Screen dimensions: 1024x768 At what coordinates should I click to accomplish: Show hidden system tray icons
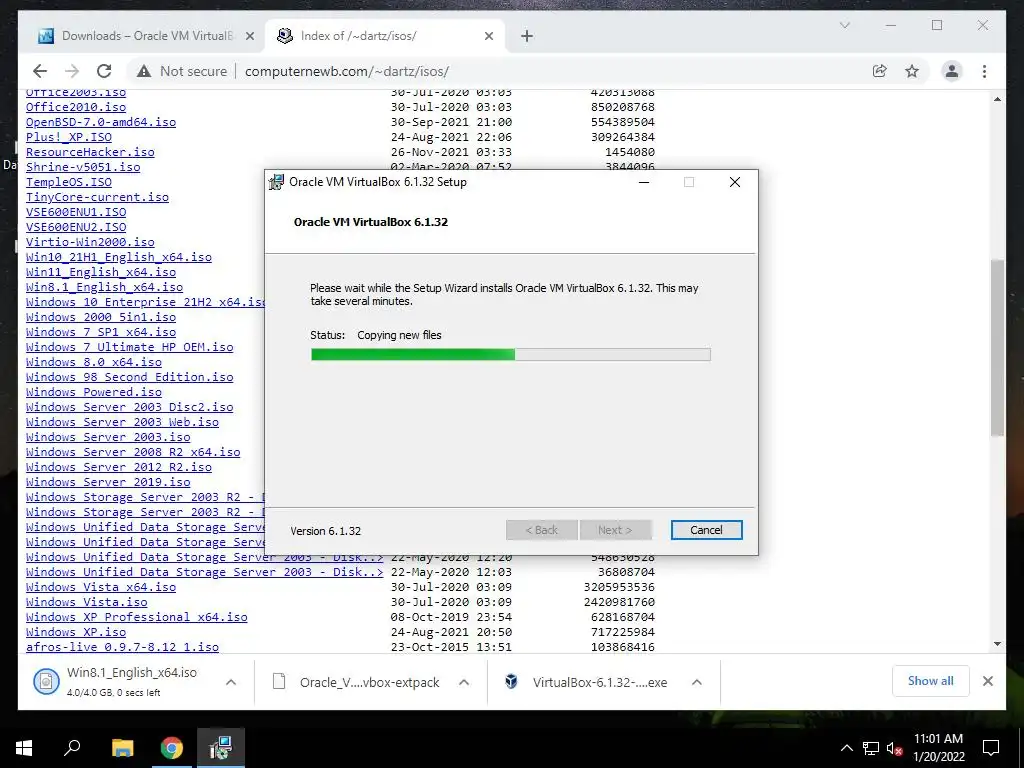pyautogui.click(x=846, y=748)
